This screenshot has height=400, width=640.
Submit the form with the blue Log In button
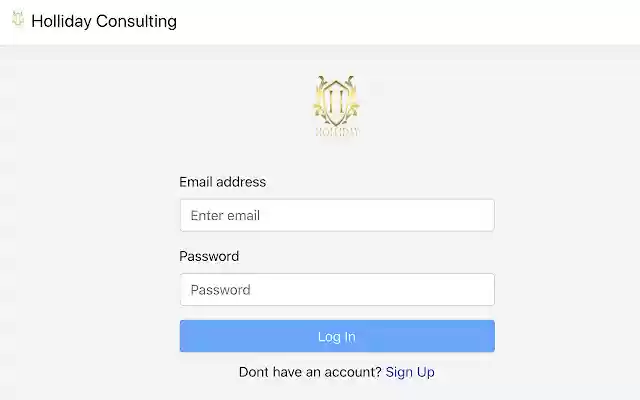pos(337,336)
